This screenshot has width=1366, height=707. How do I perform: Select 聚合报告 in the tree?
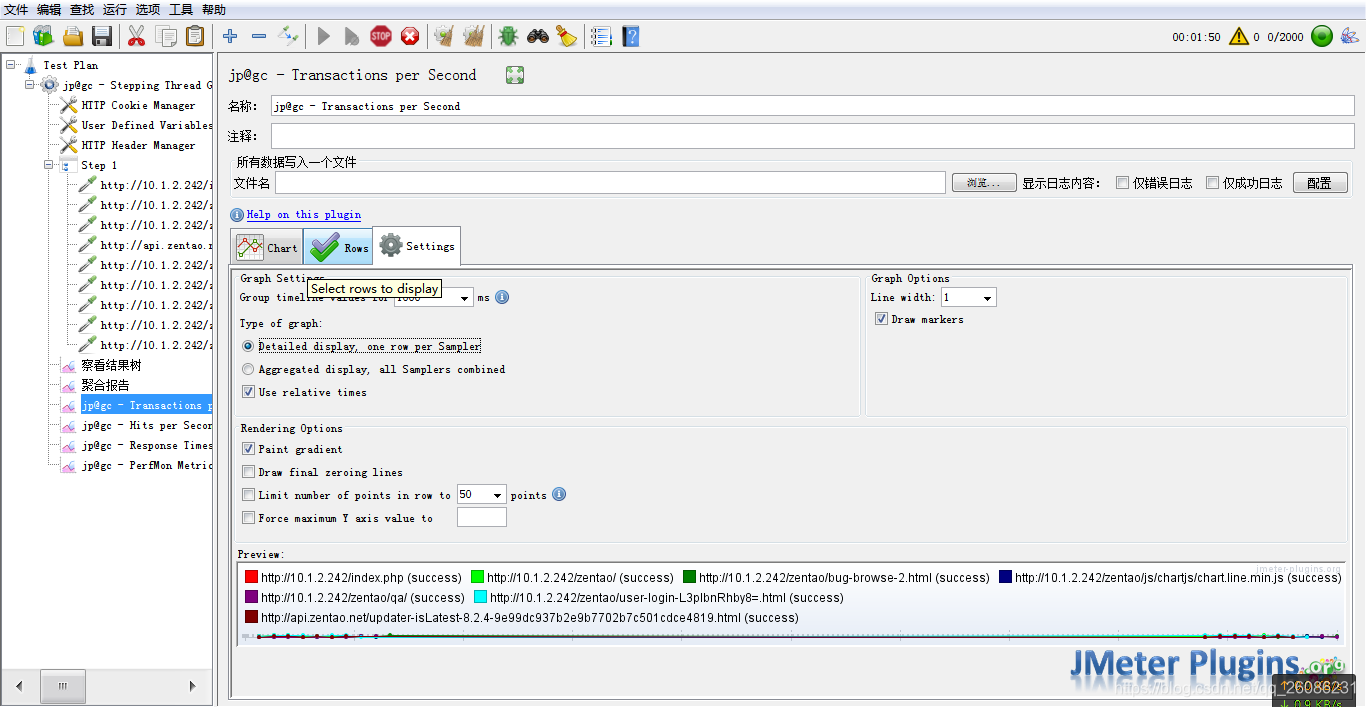(x=105, y=385)
